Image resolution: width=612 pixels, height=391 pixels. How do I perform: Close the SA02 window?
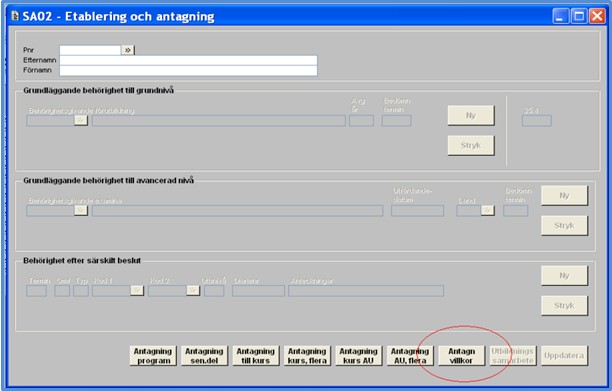[597, 16]
